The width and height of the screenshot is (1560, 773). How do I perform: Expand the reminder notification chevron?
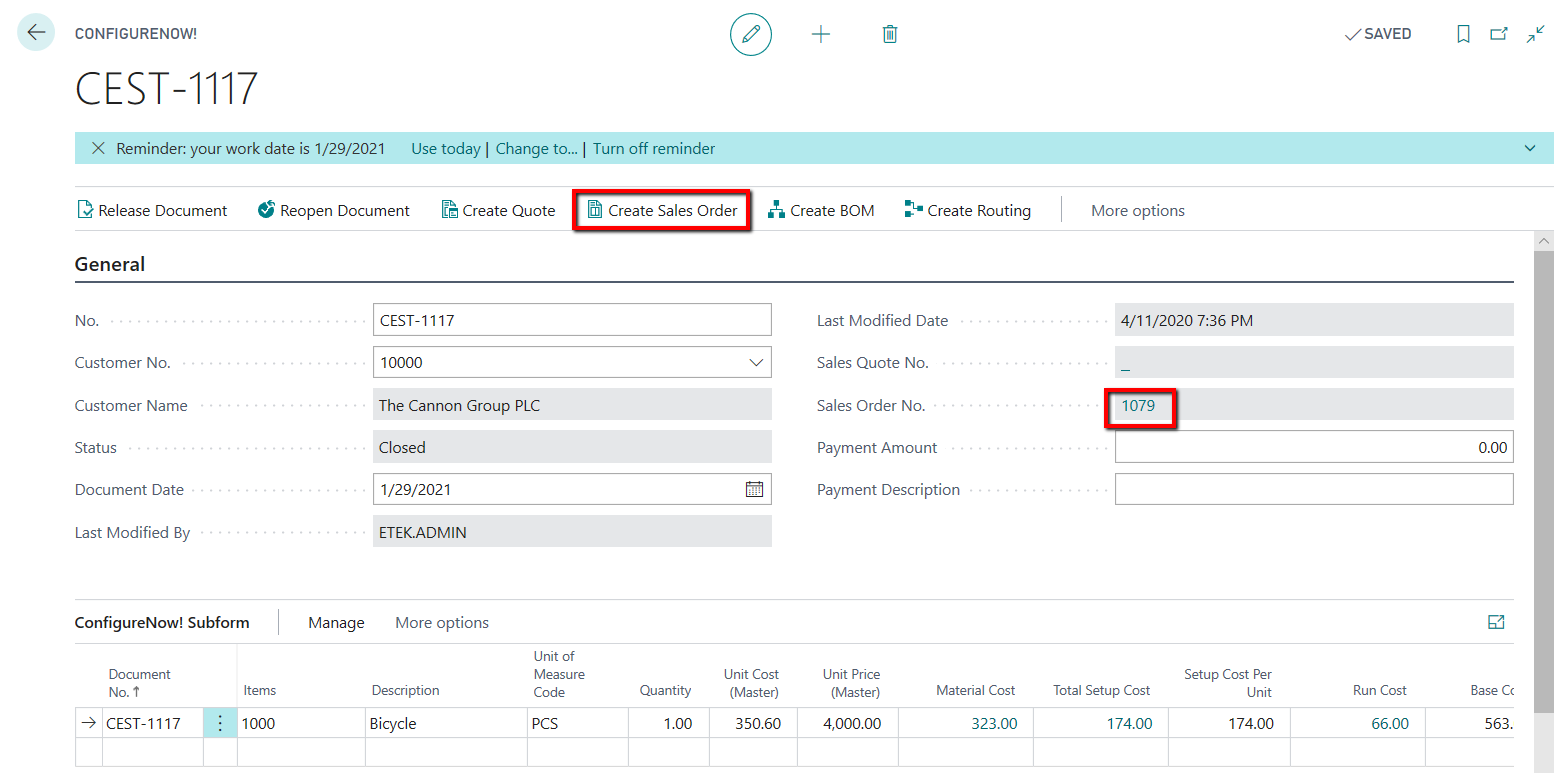pos(1530,148)
